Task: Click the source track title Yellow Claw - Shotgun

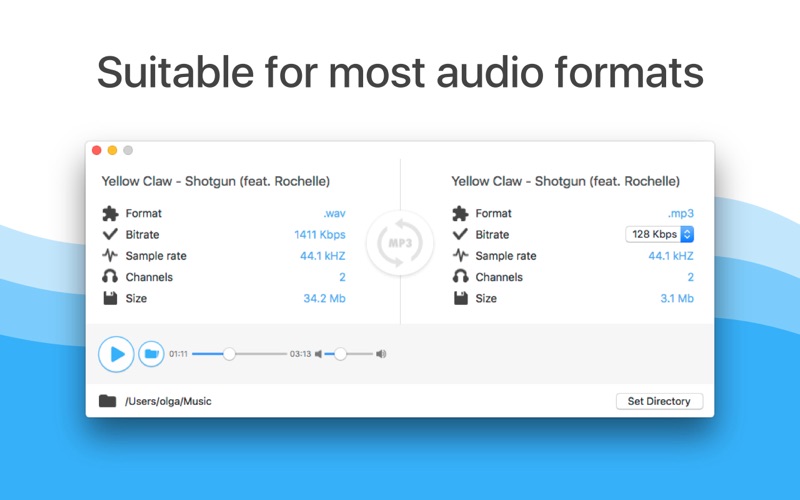Action: pyautogui.click(x=216, y=181)
